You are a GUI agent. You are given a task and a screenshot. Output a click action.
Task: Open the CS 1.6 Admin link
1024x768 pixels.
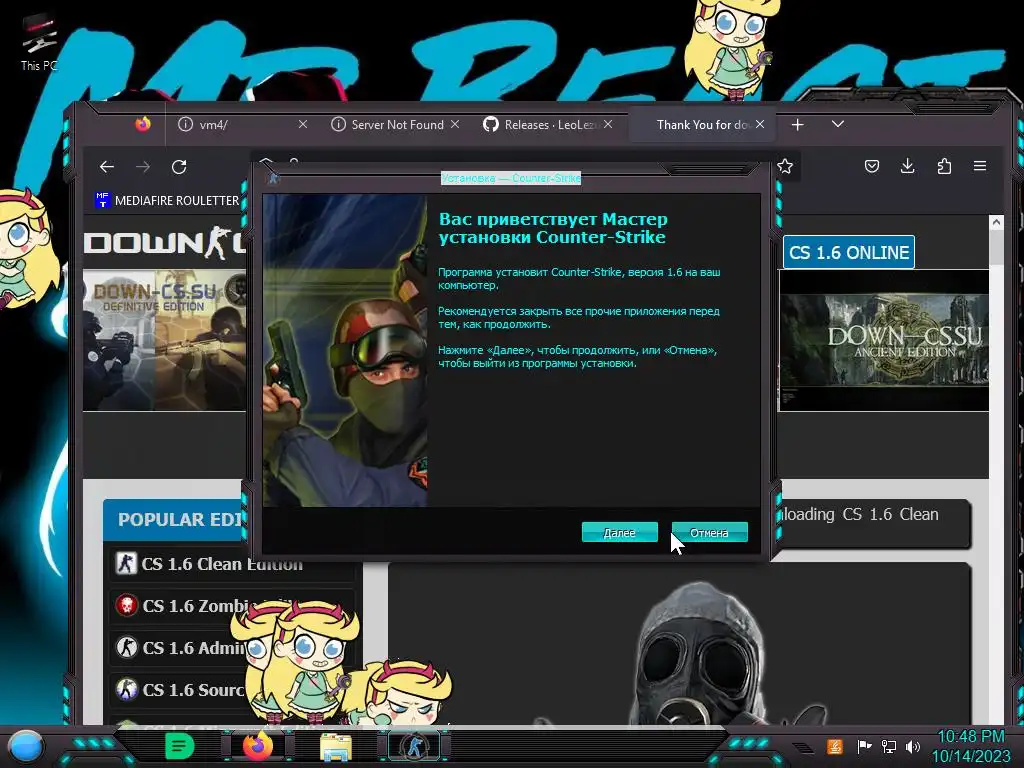(194, 648)
